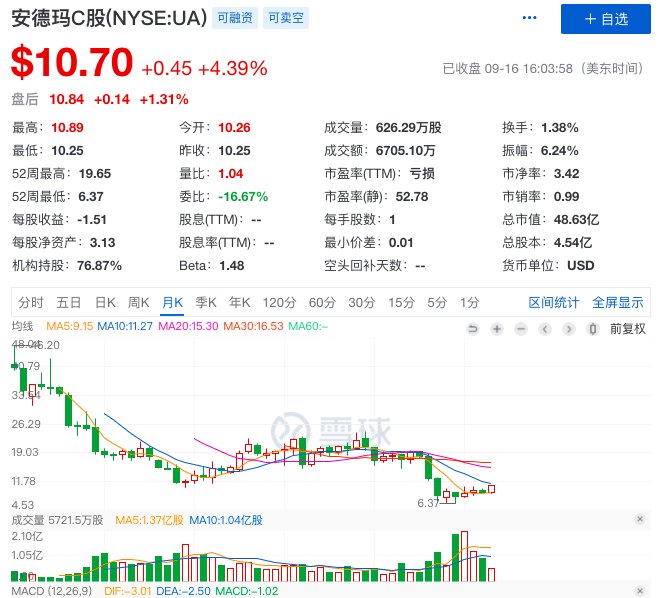This screenshot has width=672, height=598.
Task: Switch to the 周K chart tab
Action: click(x=138, y=303)
